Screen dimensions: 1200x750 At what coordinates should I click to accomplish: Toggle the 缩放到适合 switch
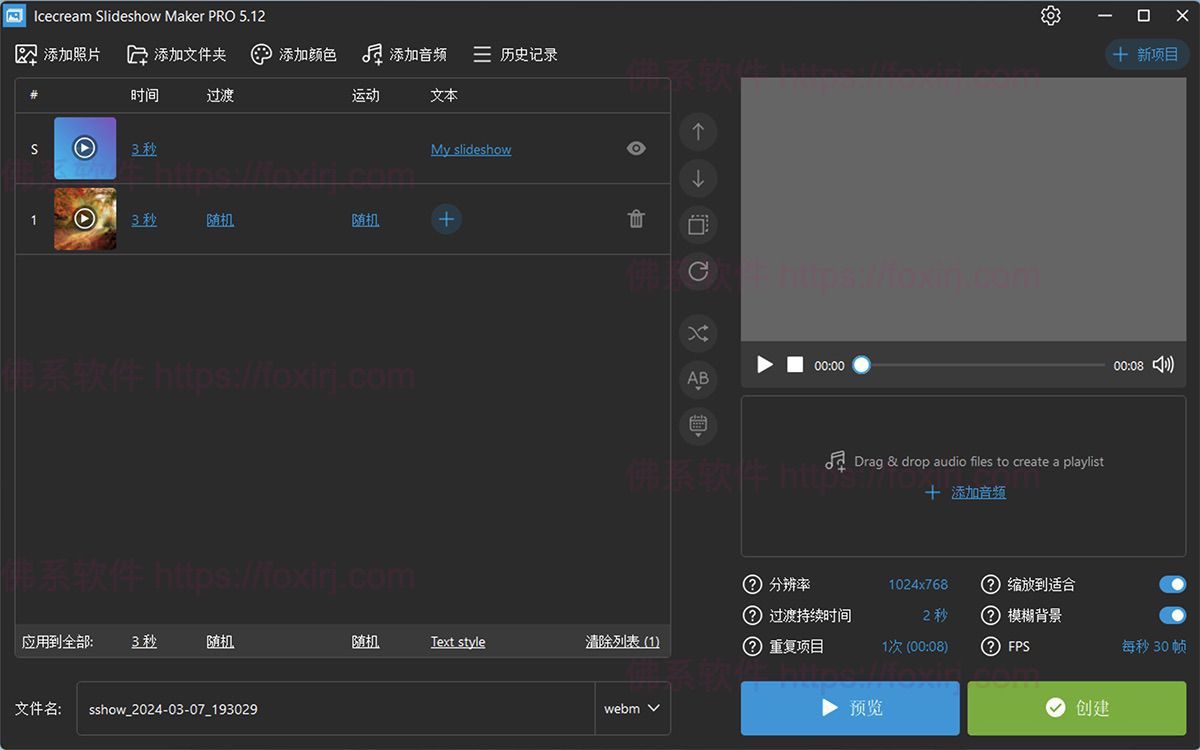point(1172,584)
